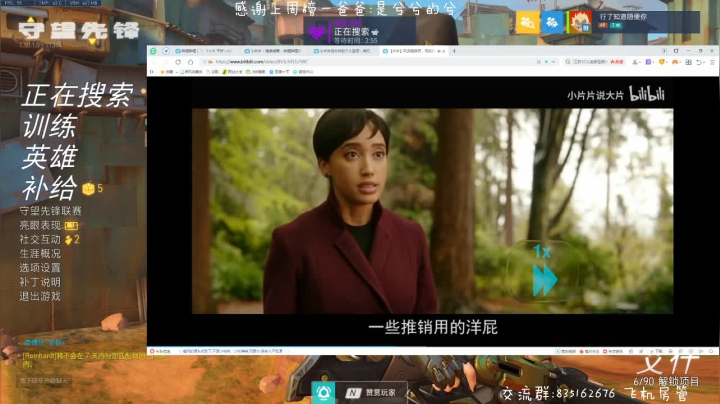Click the purple extension icon in toolbar
Image resolution: width=720 pixels, height=404 pixels.
point(648,62)
